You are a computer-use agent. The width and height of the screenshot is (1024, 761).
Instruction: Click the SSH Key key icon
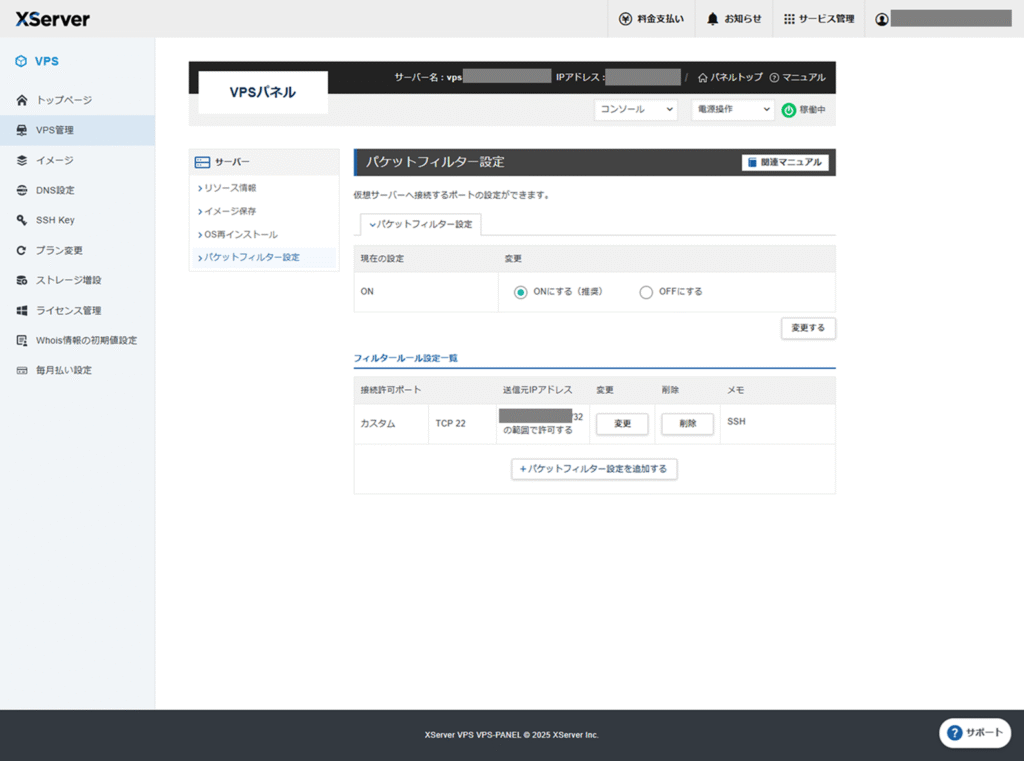(x=22, y=220)
